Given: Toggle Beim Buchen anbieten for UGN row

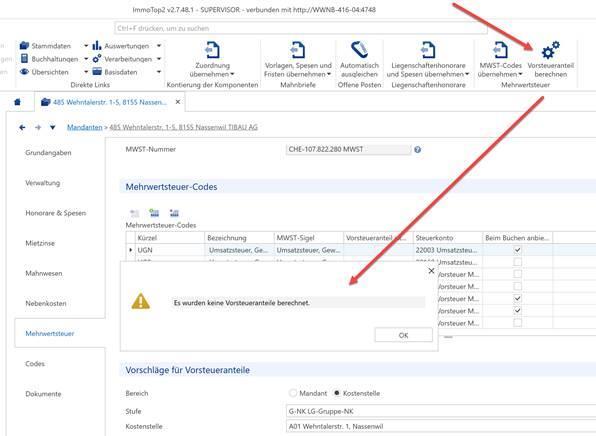Looking at the screenshot, I should click(x=517, y=250).
